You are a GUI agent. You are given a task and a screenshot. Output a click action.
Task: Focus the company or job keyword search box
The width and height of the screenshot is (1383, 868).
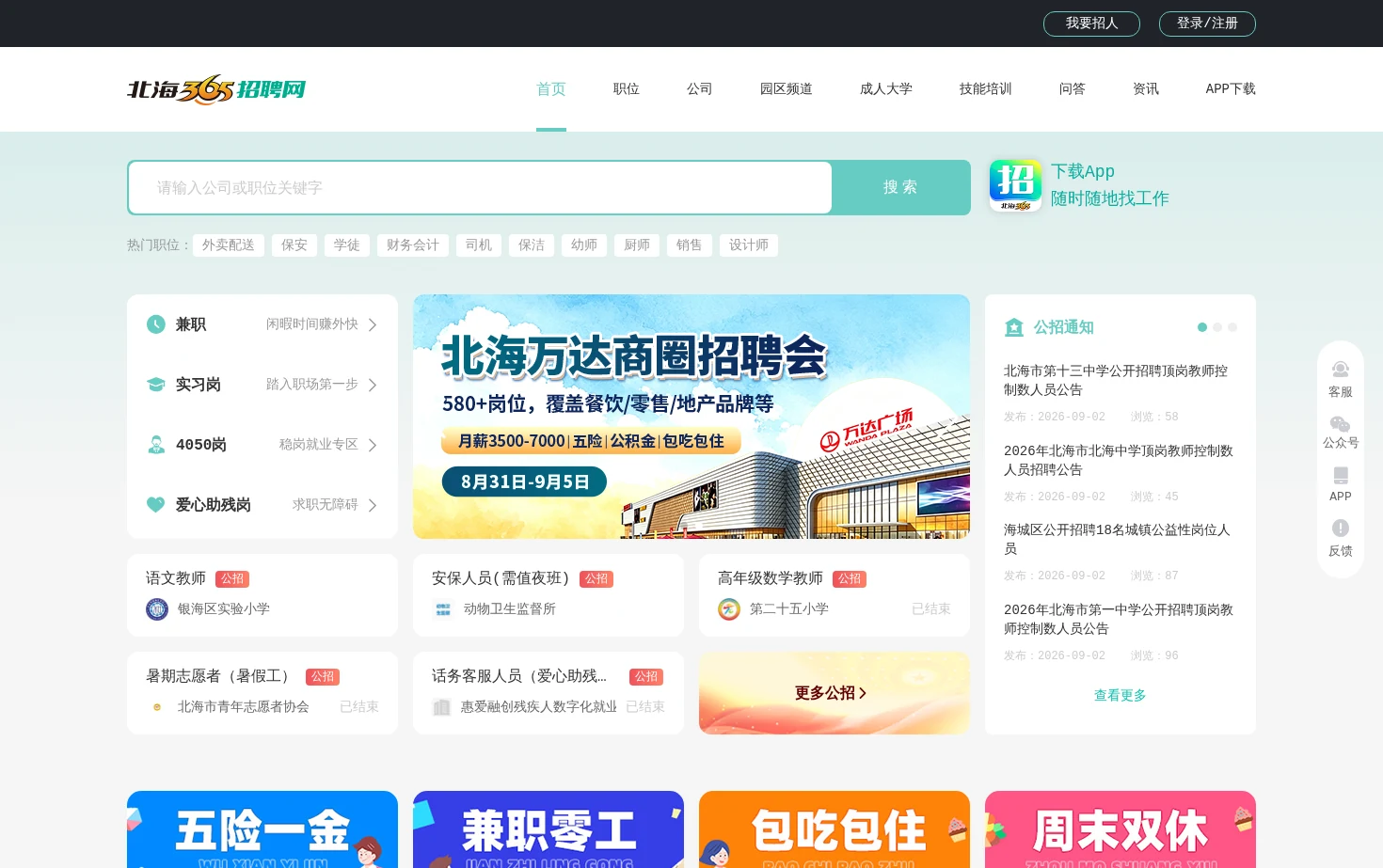click(480, 188)
